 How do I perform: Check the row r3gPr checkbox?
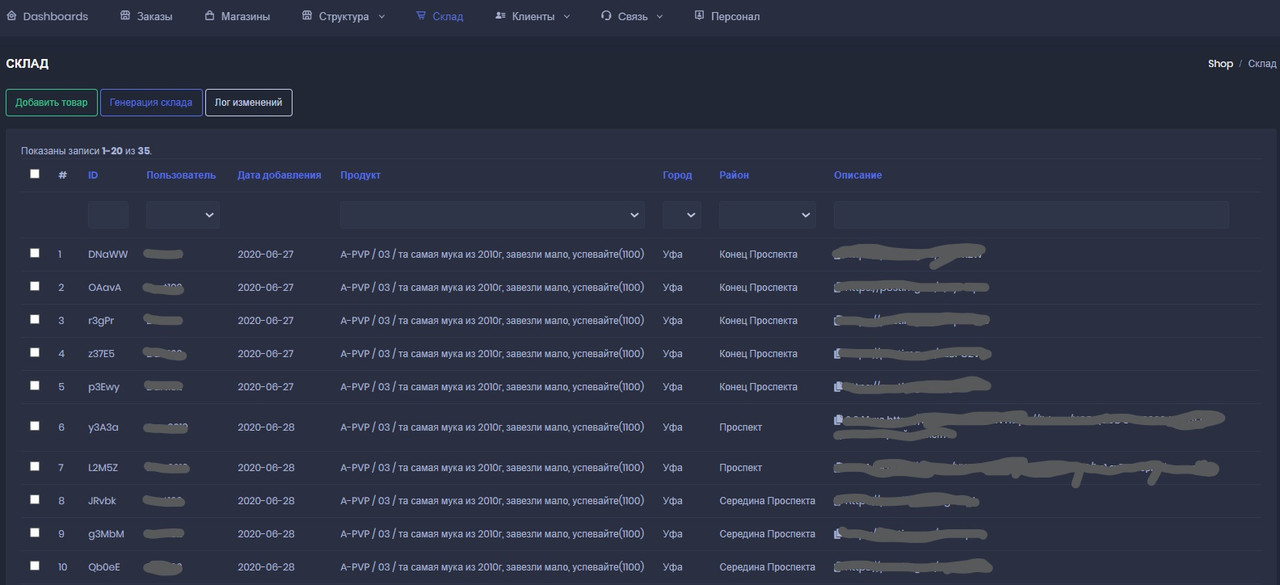(35, 319)
